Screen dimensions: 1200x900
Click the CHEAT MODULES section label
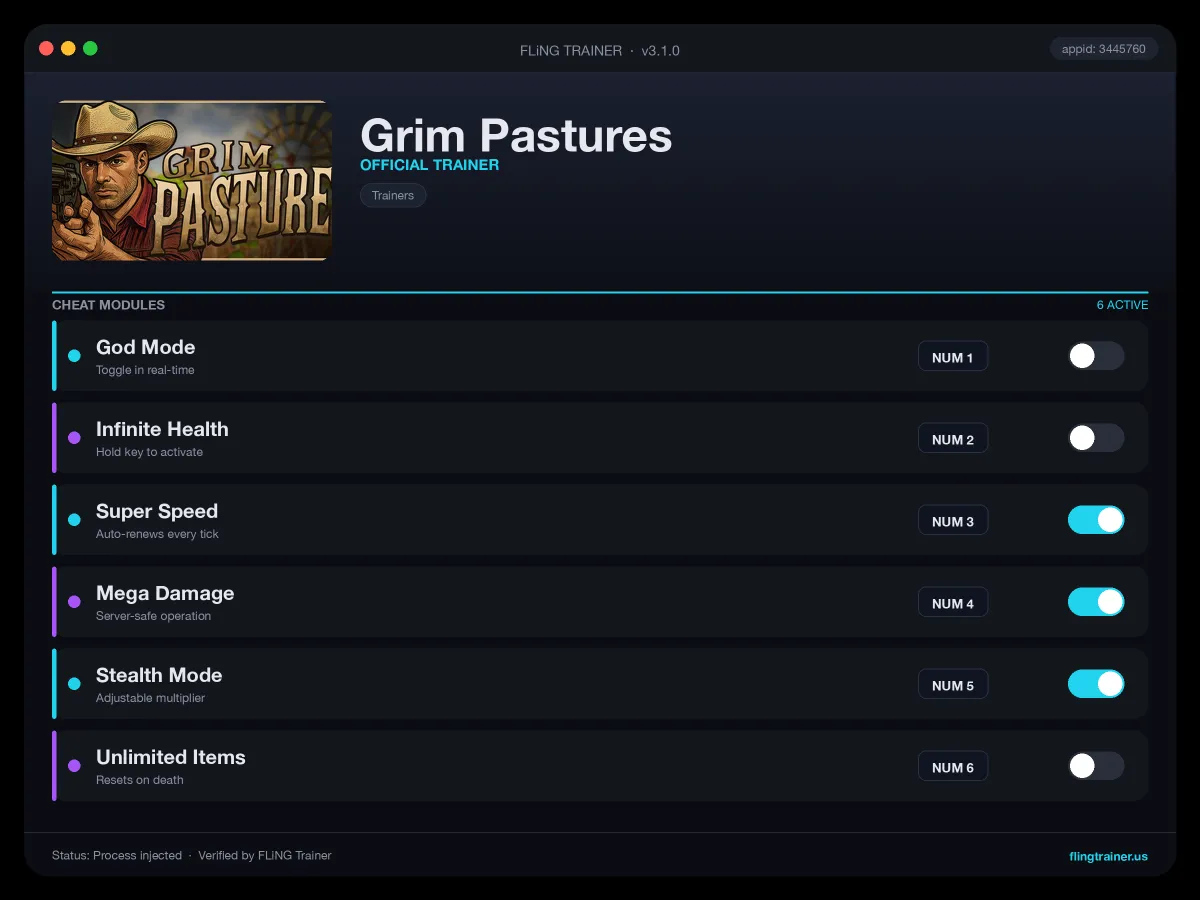(x=108, y=305)
